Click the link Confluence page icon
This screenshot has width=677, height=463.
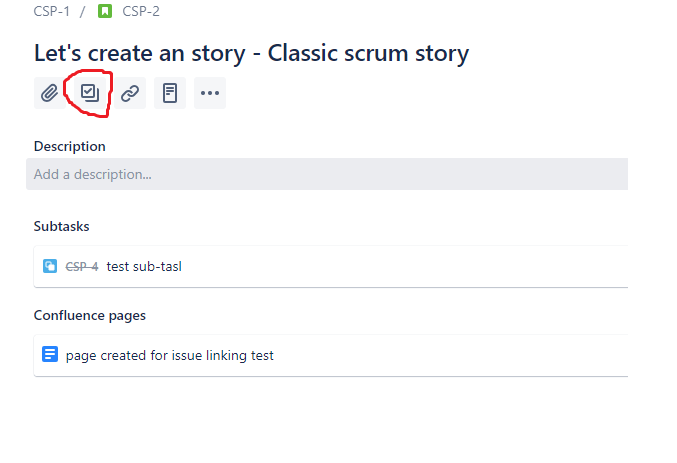[170, 93]
